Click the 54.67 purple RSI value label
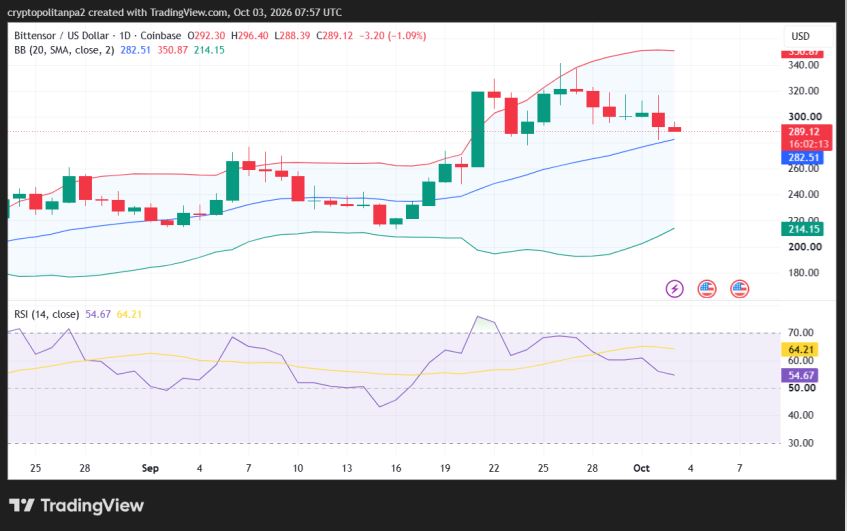This screenshot has width=847, height=531. 801,375
